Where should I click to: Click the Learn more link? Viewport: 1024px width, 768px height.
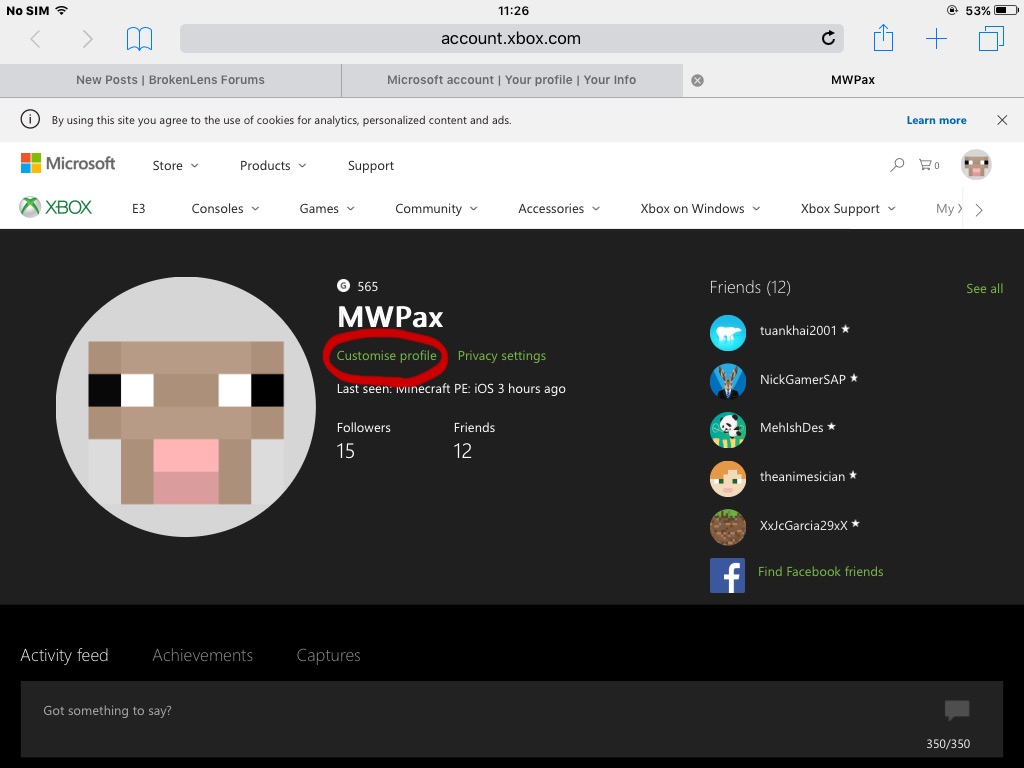[936, 120]
